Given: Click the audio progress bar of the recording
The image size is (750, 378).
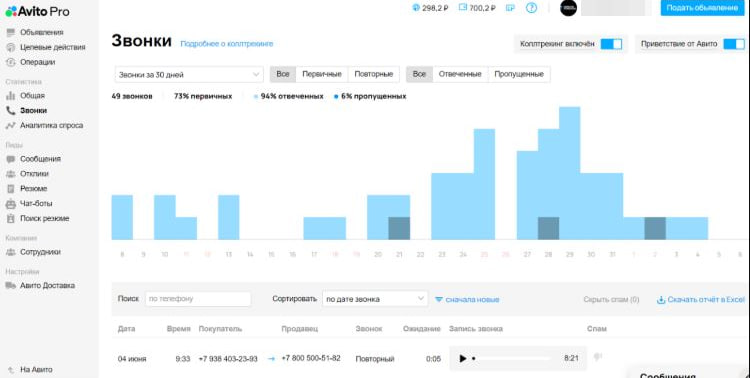Looking at the screenshot, I should [x=512, y=358].
